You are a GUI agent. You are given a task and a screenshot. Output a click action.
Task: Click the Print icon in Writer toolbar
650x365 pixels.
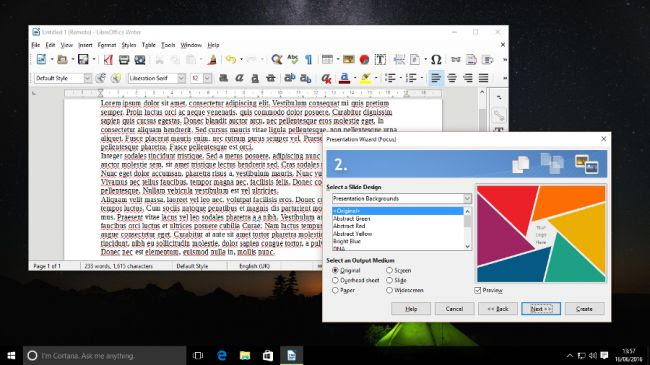[x=124, y=60]
